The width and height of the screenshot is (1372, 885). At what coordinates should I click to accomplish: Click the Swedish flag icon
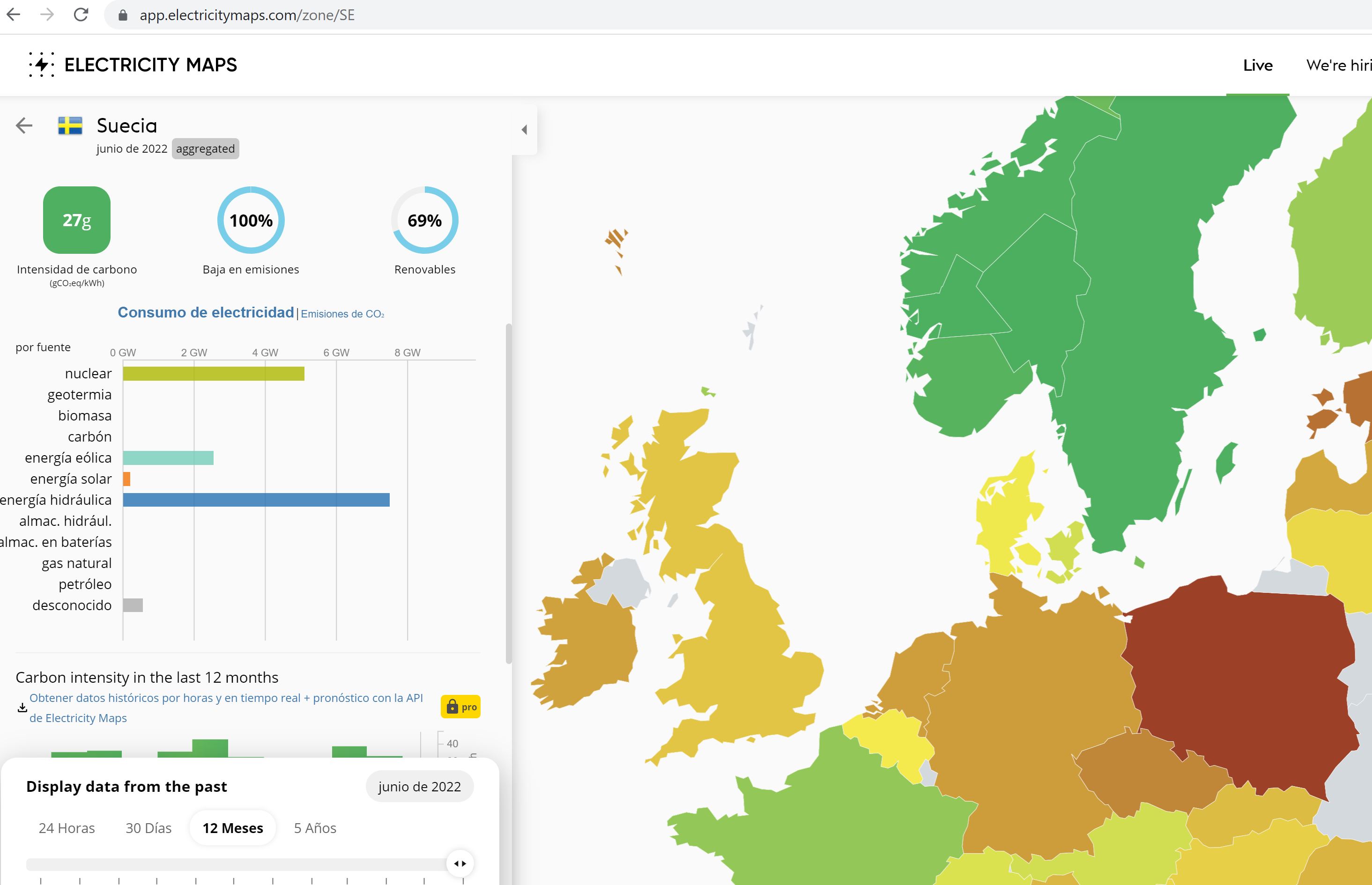tap(70, 125)
